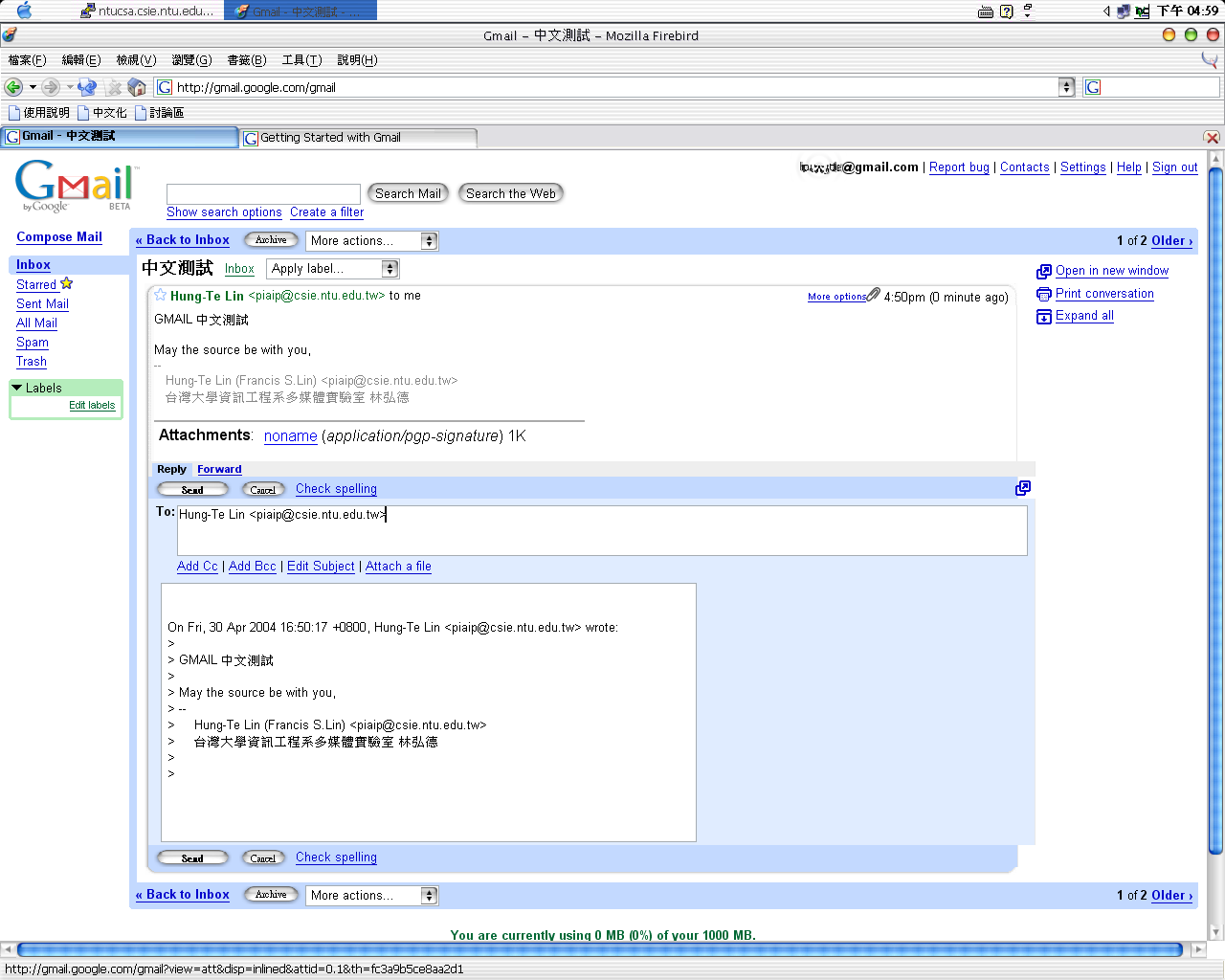Select the Forward tab in reply box

tap(219, 469)
